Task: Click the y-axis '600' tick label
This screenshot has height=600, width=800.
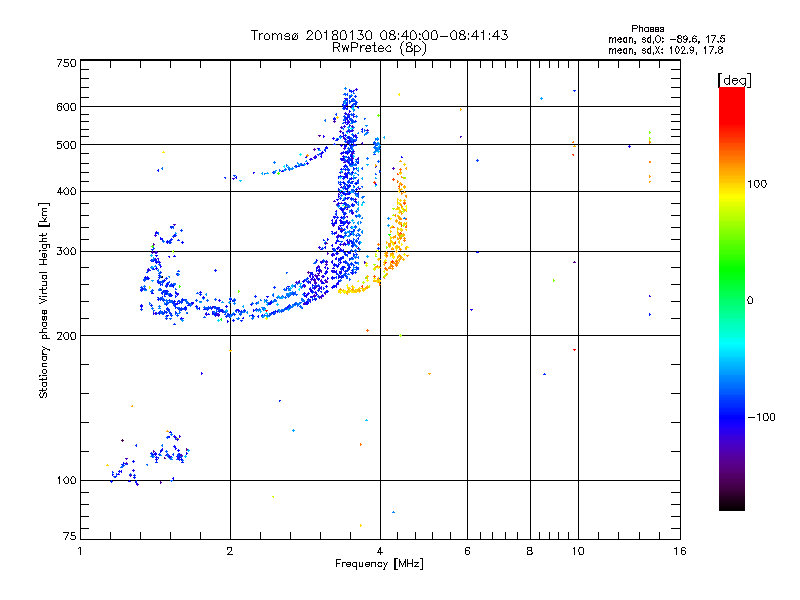Action: (66, 107)
